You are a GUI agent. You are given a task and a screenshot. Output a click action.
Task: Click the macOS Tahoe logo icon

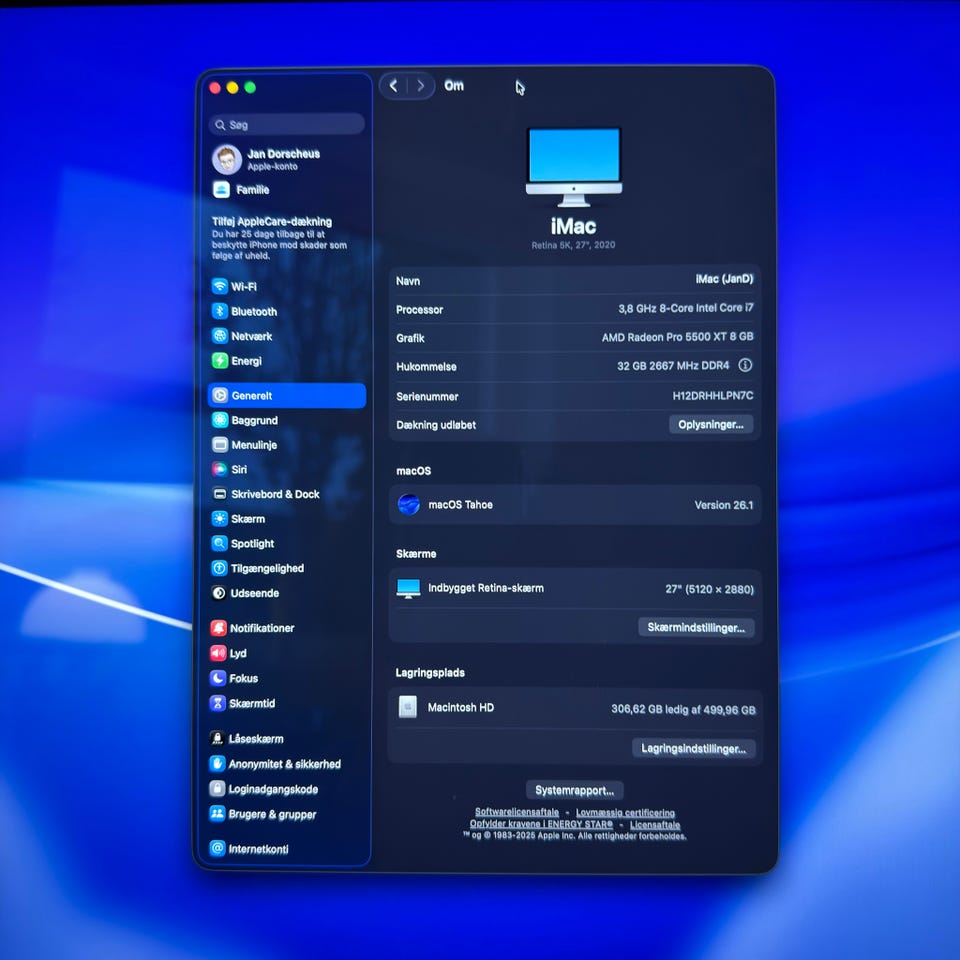pyautogui.click(x=408, y=504)
